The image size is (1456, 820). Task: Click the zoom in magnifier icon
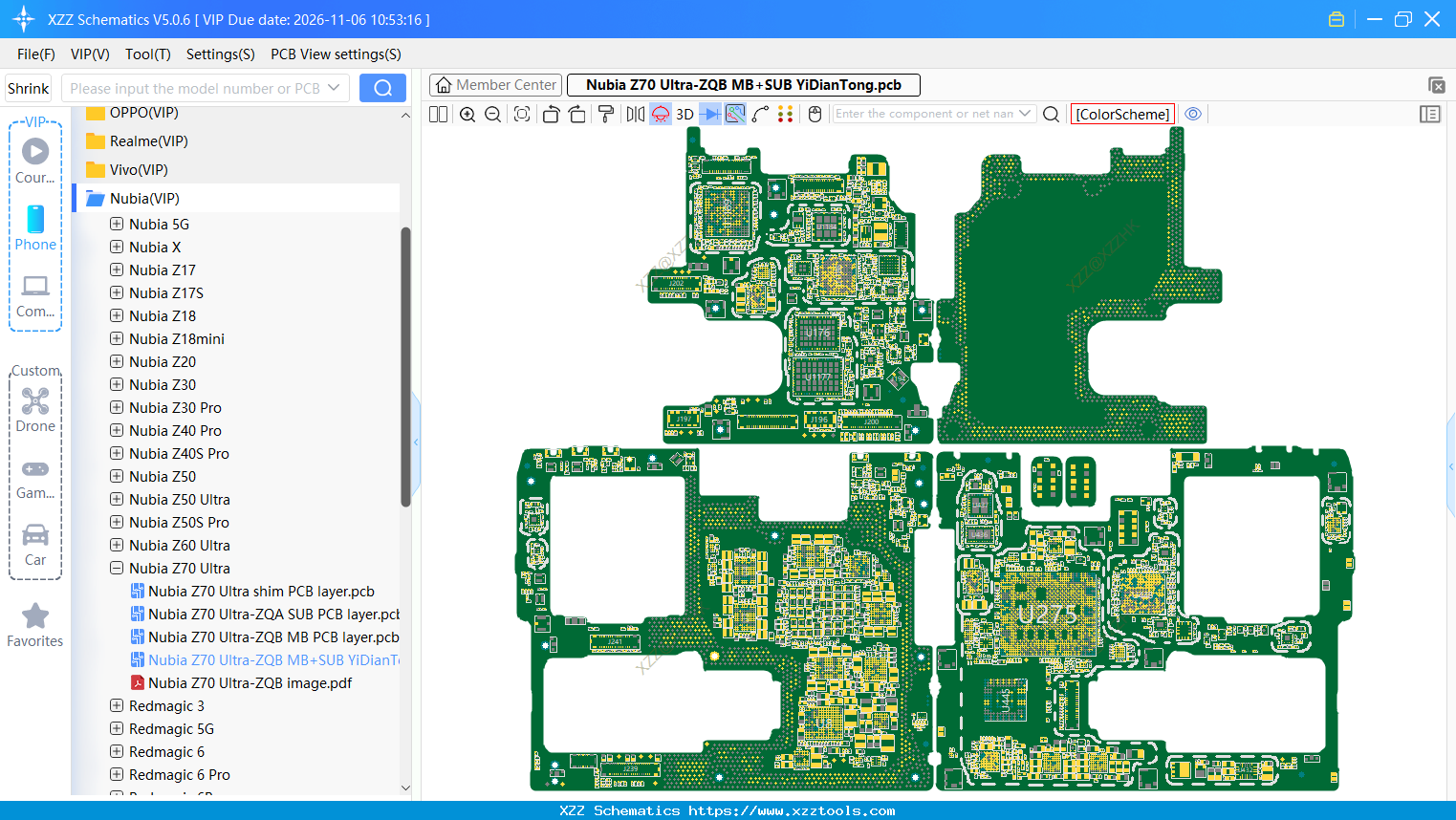tap(467, 115)
